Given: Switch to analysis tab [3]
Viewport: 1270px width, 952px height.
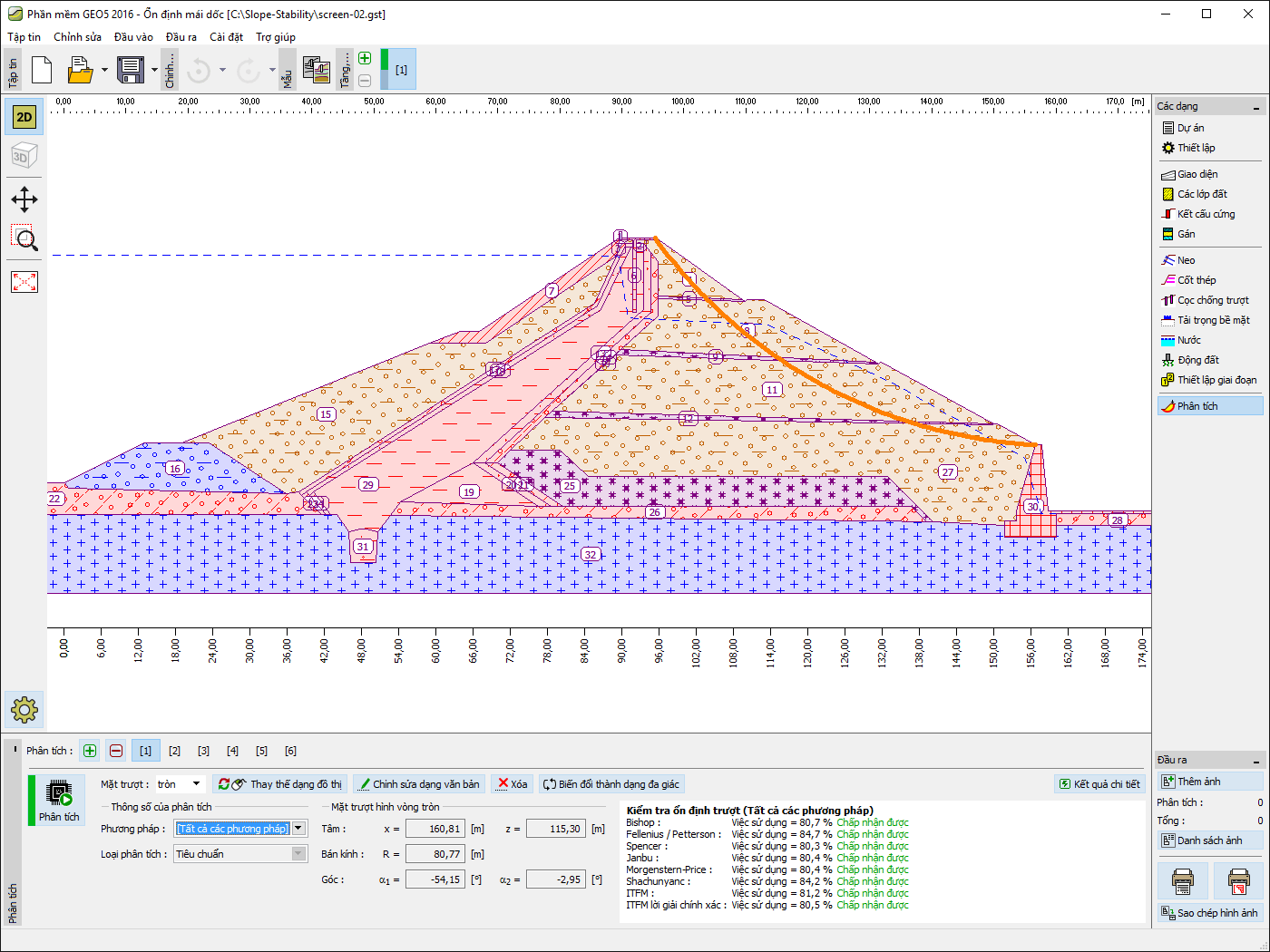Looking at the screenshot, I should click(x=203, y=751).
